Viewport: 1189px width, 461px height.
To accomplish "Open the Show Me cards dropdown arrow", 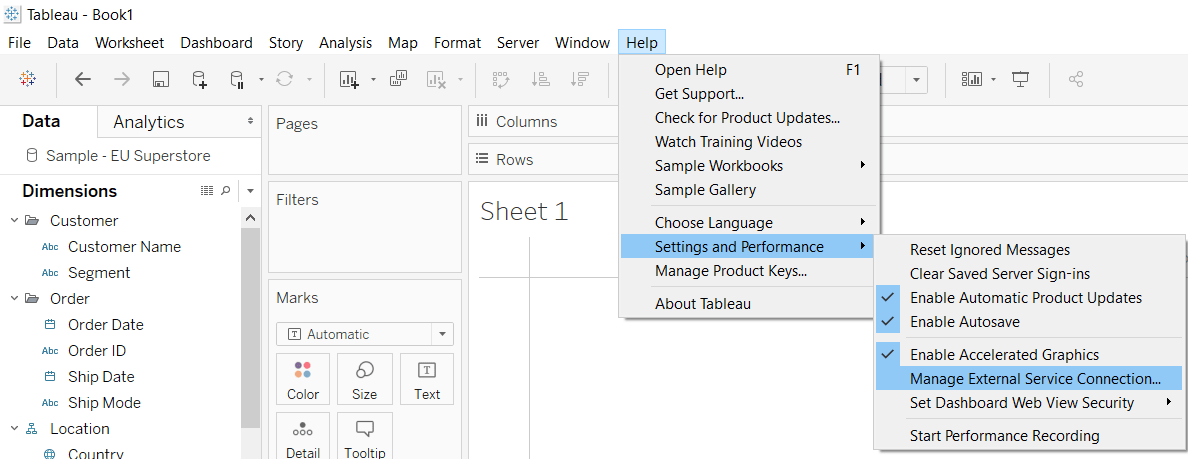I will pyautogui.click(x=993, y=80).
